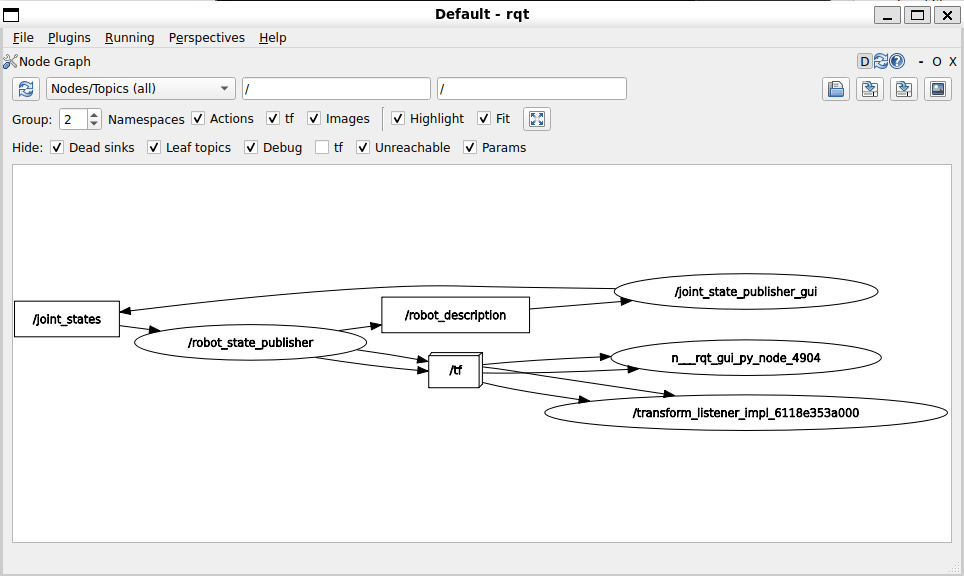Click the dock D icon in plugin header
This screenshot has height=576, width=964.
click(x=864, y=61)
